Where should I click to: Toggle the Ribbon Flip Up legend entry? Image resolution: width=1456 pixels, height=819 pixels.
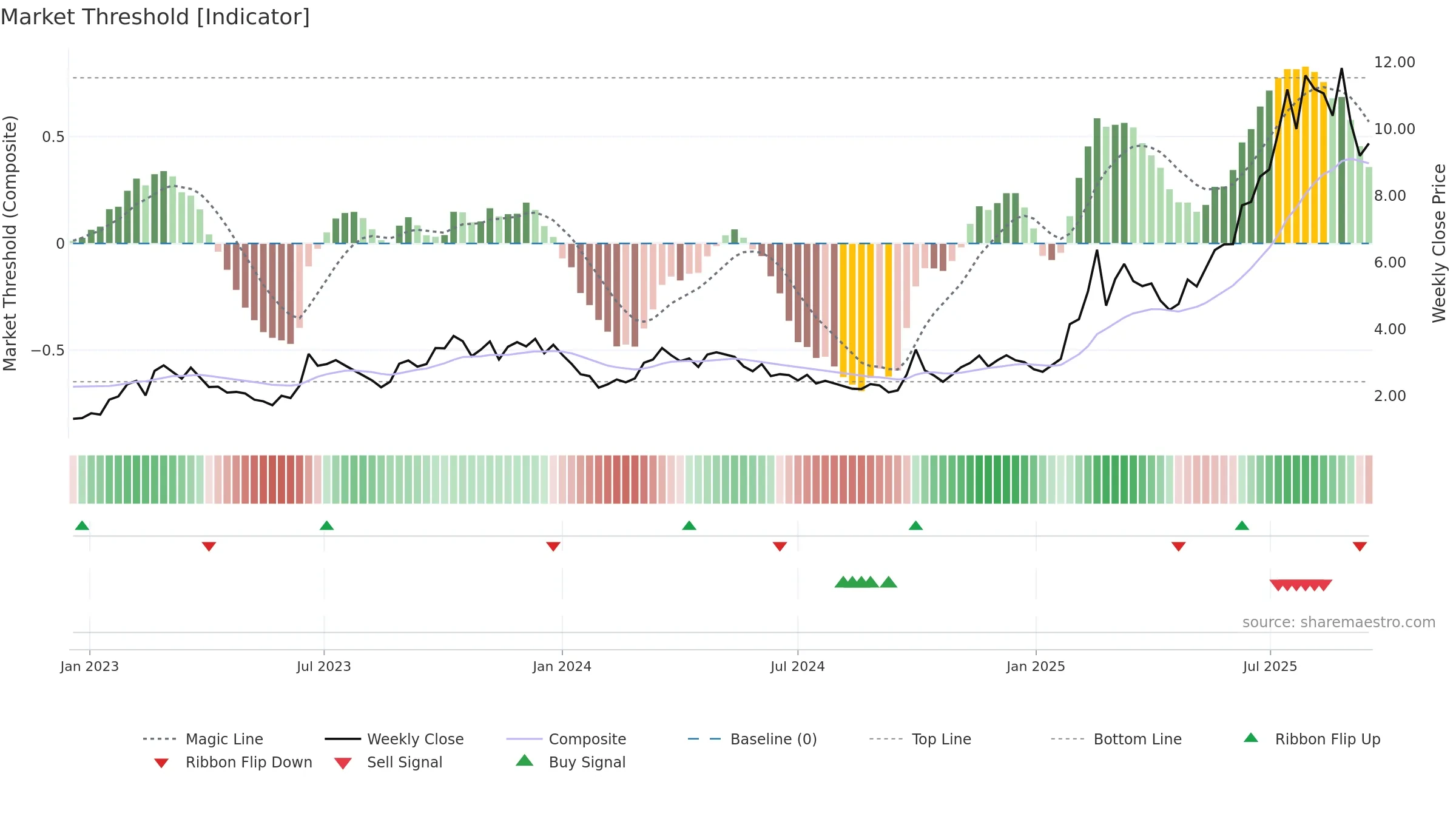1312,739
